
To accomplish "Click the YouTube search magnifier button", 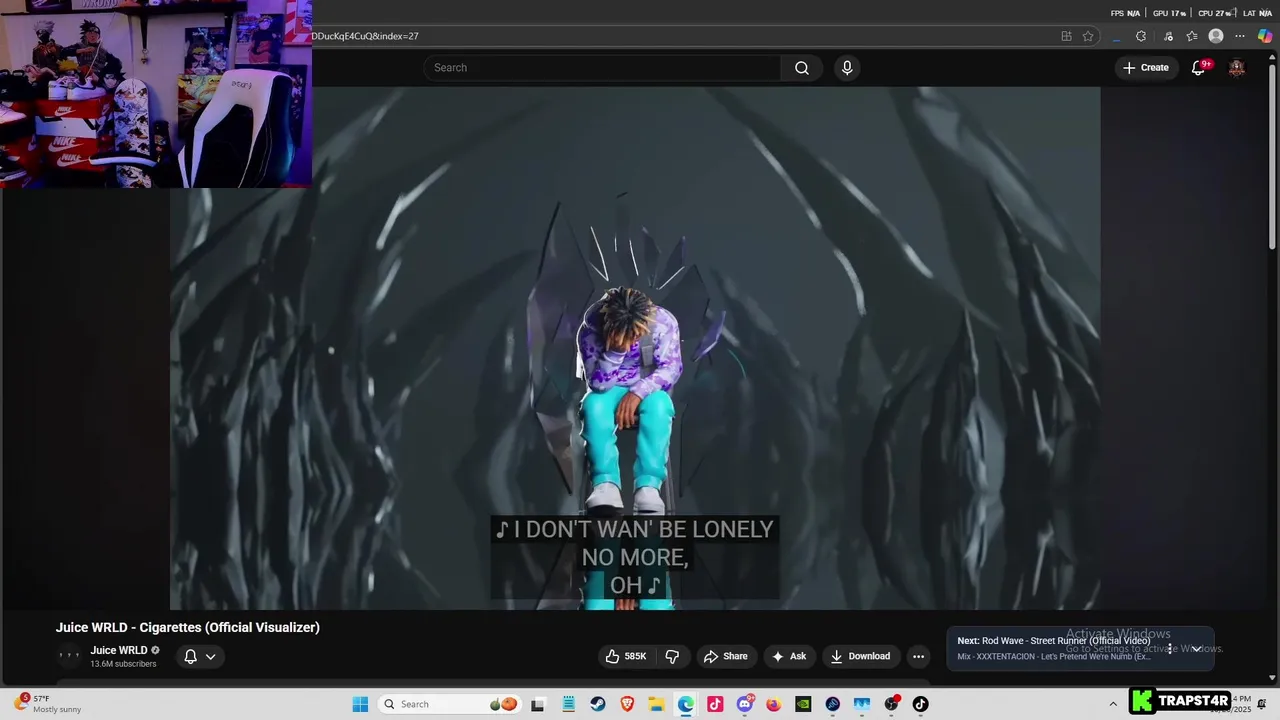I will tap(802, 68).
